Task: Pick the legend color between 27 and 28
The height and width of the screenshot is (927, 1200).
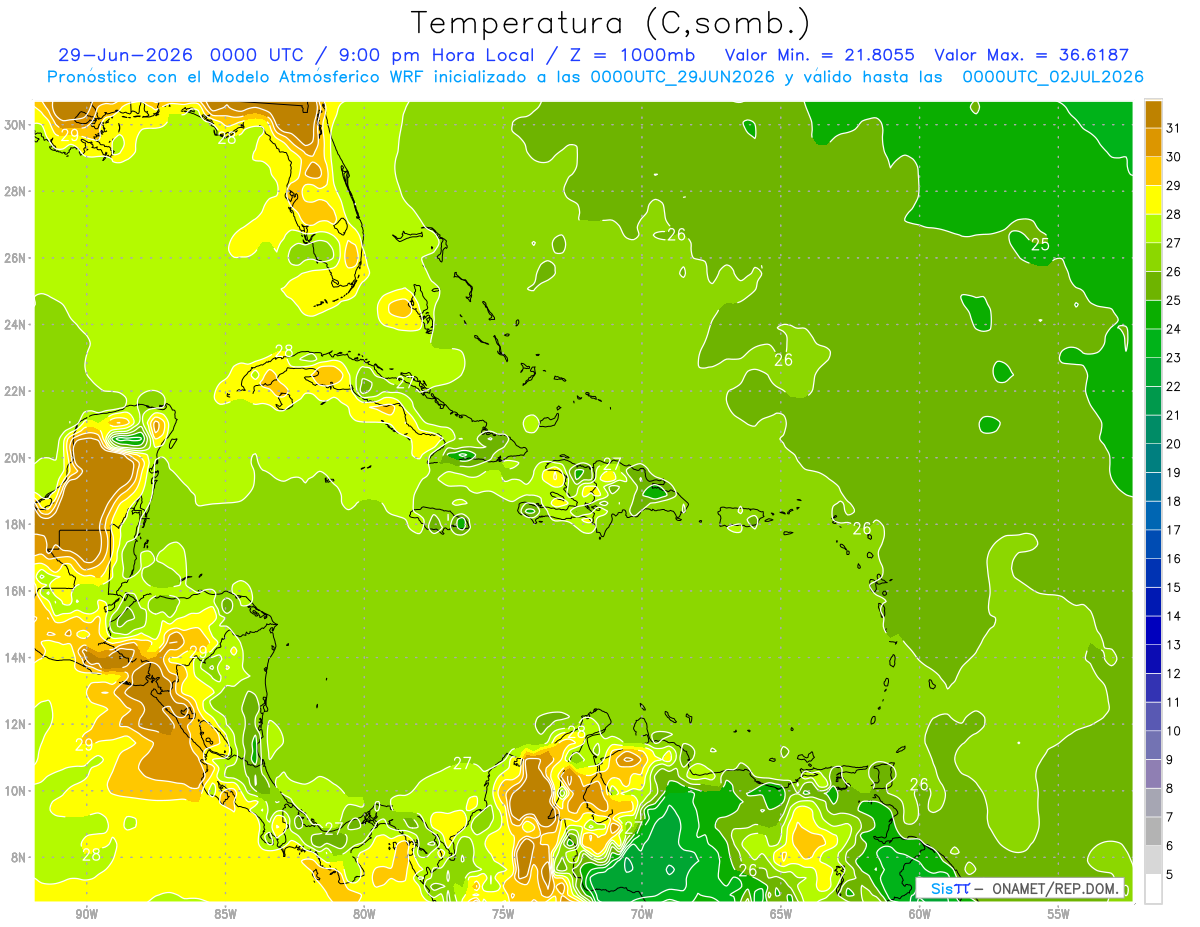Action: [x=1153, y=229]
